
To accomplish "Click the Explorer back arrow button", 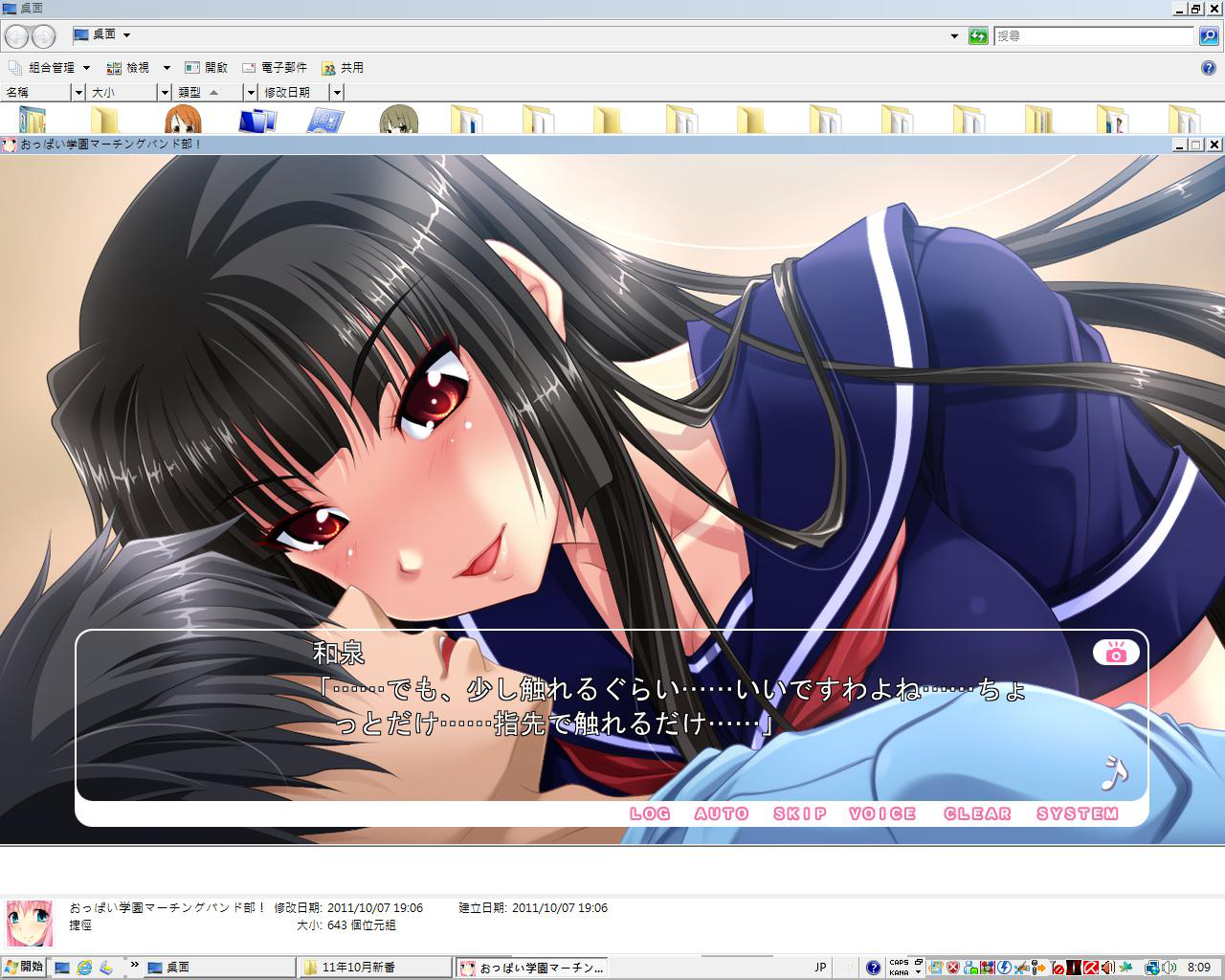I will pyautogui.click(x=16, y=36).
